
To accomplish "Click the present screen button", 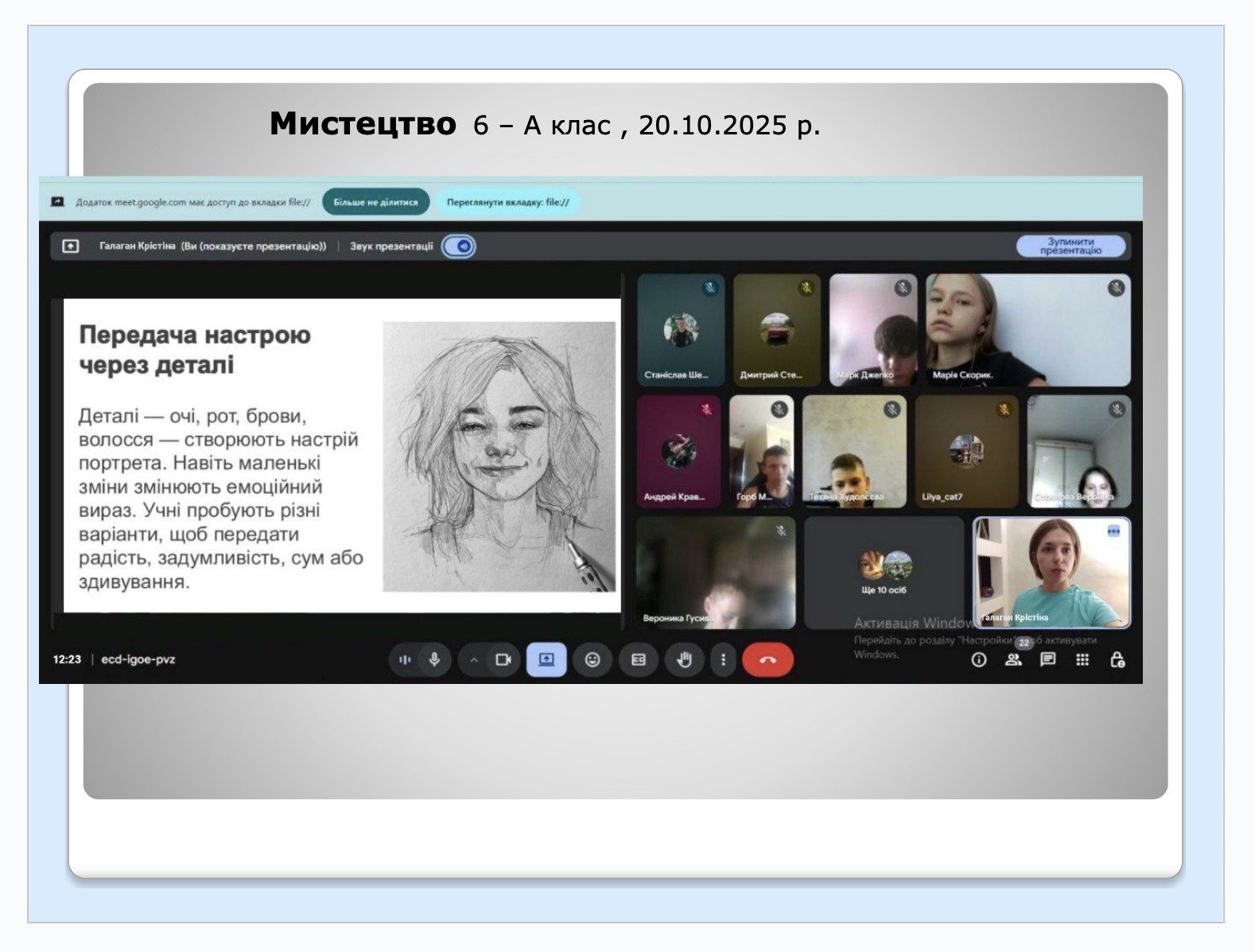I will pos(546,659).
